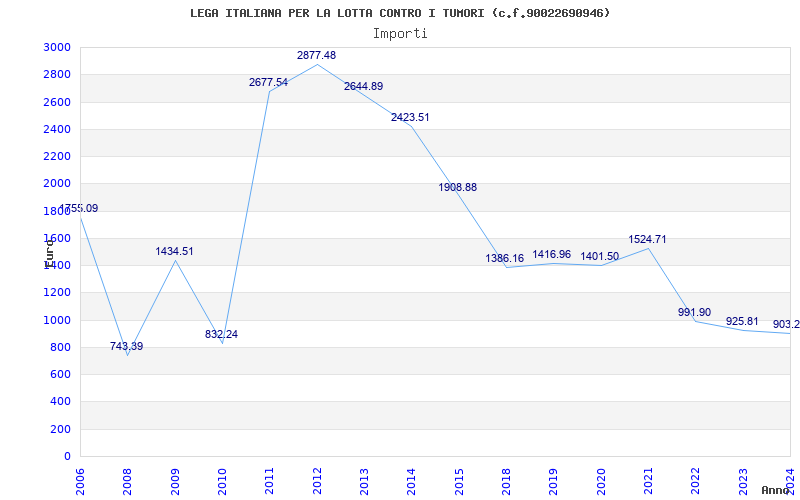Click x-axis year label 2011
Image resolution: width=800 pixels, height=500 pixels.
point(269,481)
